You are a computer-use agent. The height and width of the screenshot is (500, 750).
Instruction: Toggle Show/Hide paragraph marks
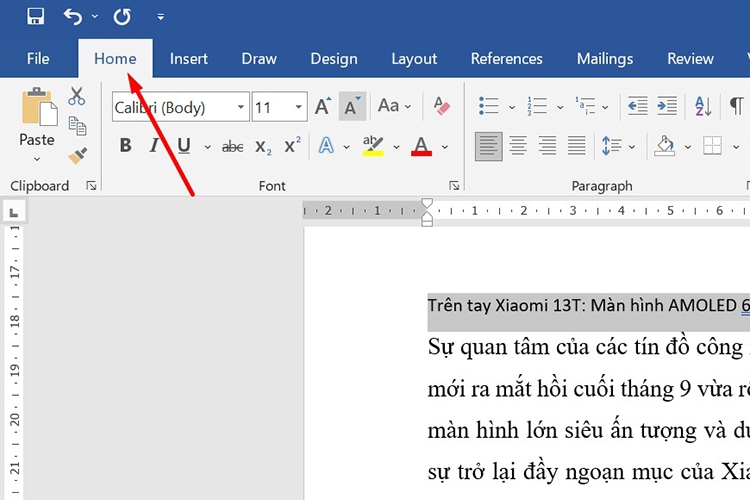pos(736,106)
